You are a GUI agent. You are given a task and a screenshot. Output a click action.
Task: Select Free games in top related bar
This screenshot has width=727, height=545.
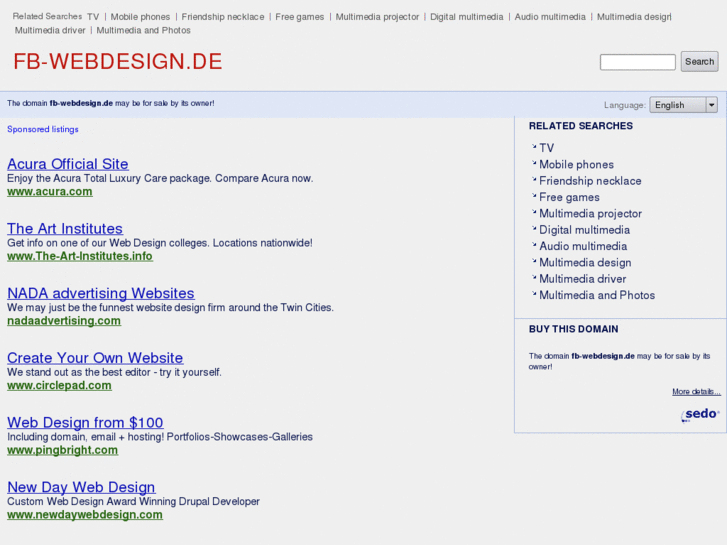click(300, 17)
